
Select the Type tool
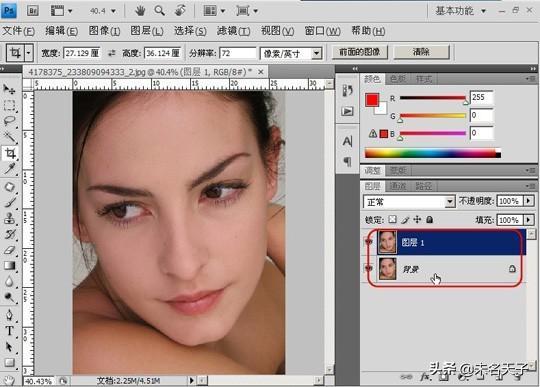[x=9, y=331]
